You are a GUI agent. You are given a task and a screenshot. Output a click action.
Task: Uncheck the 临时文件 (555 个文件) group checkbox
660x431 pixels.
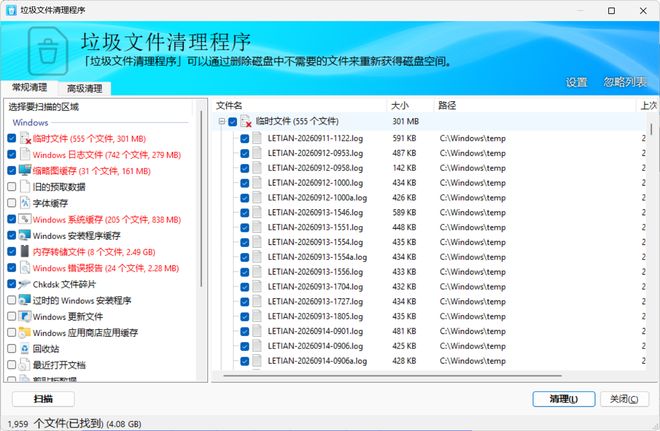tap(232, 122)
